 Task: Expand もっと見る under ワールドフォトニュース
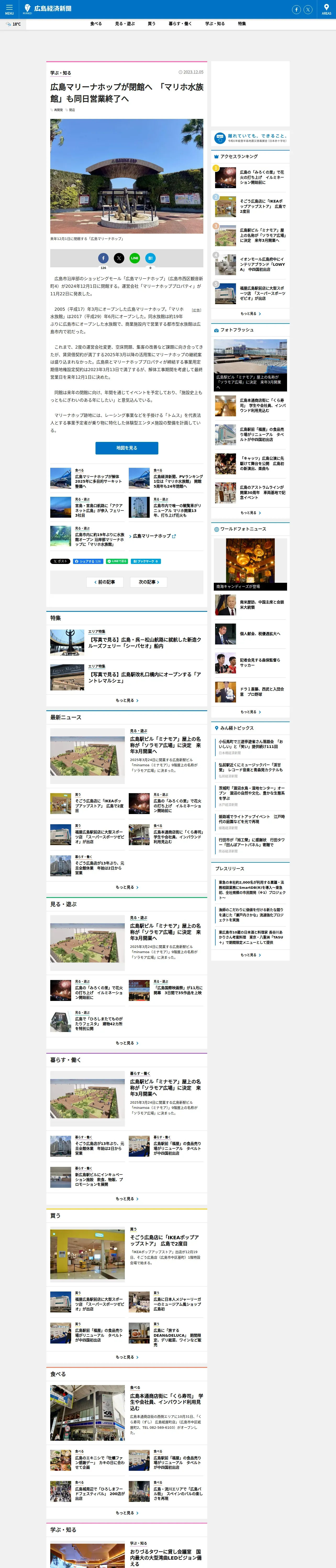point(251,712)
